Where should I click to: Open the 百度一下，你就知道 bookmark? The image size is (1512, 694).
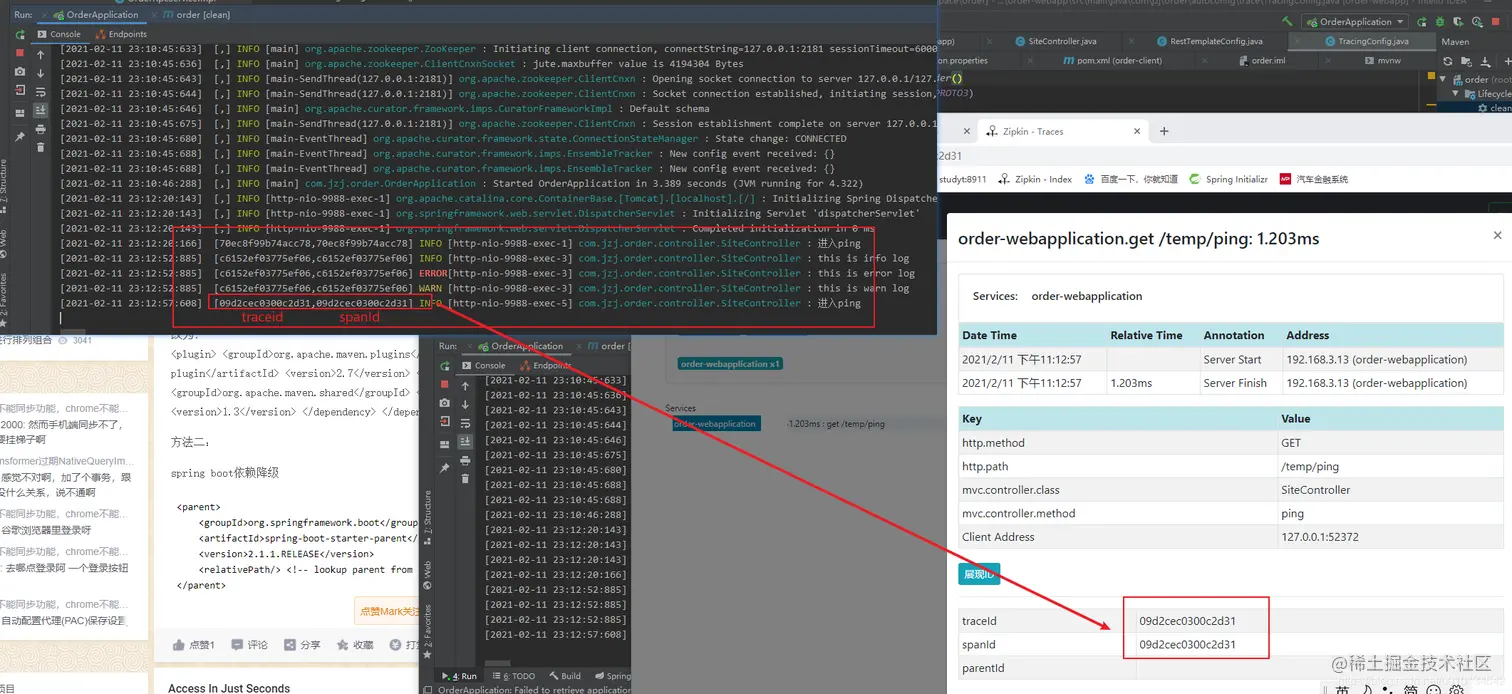click(x=1130, y=179)
